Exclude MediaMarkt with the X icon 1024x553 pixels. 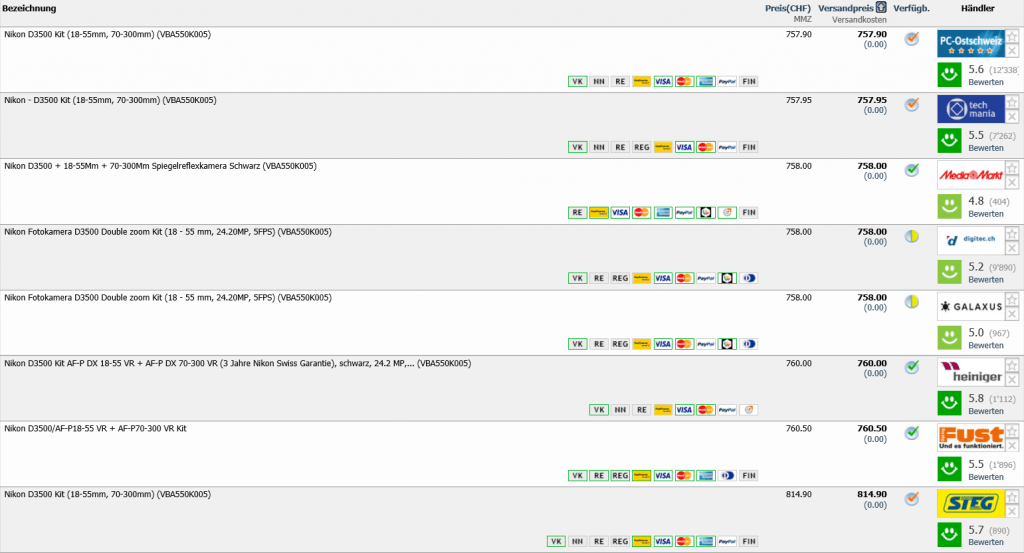(1012, 183)
